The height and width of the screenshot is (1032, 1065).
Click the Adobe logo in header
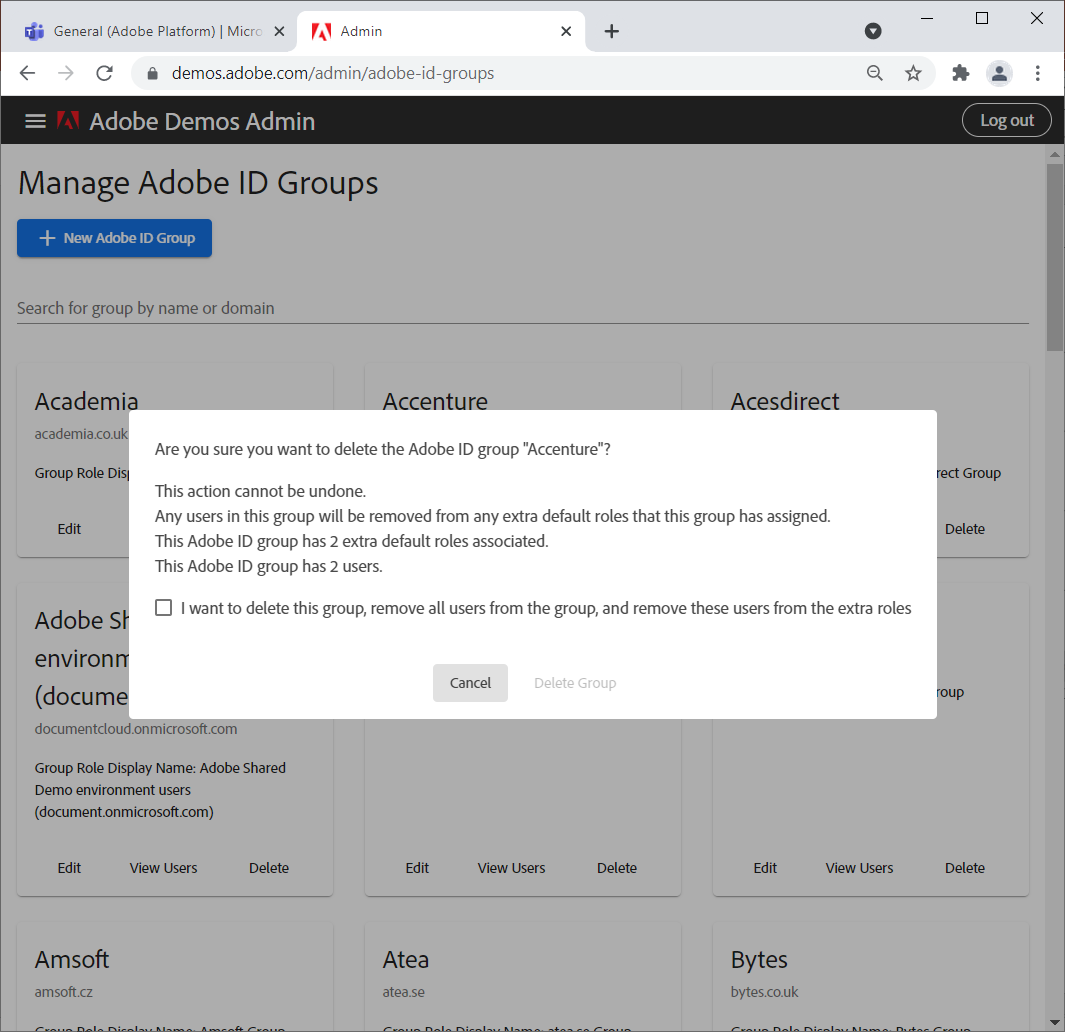point(68,120)
